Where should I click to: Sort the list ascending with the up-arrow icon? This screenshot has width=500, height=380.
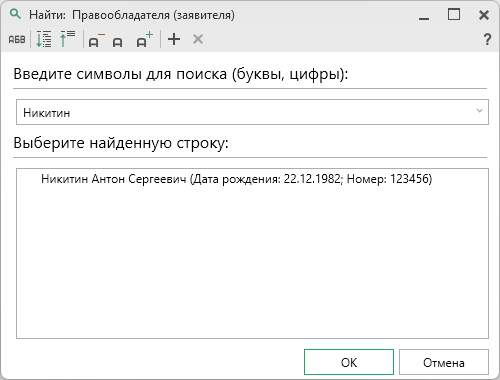click(x=67, y=39)
